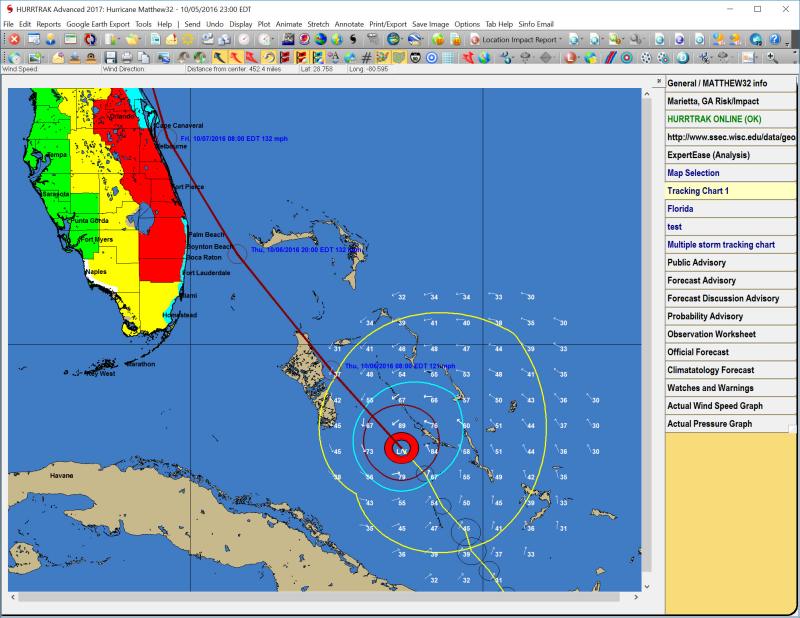
Task: Open the Location Impact Report dropdown
Action: [x=518, y=39]
